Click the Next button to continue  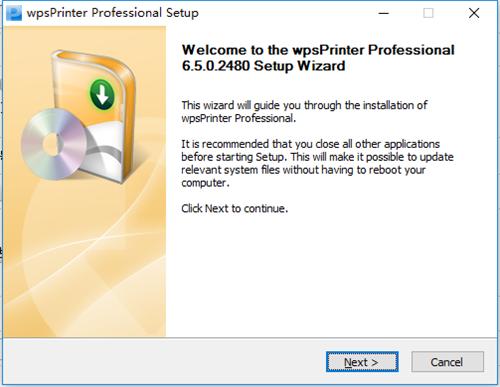click(362, 362)
